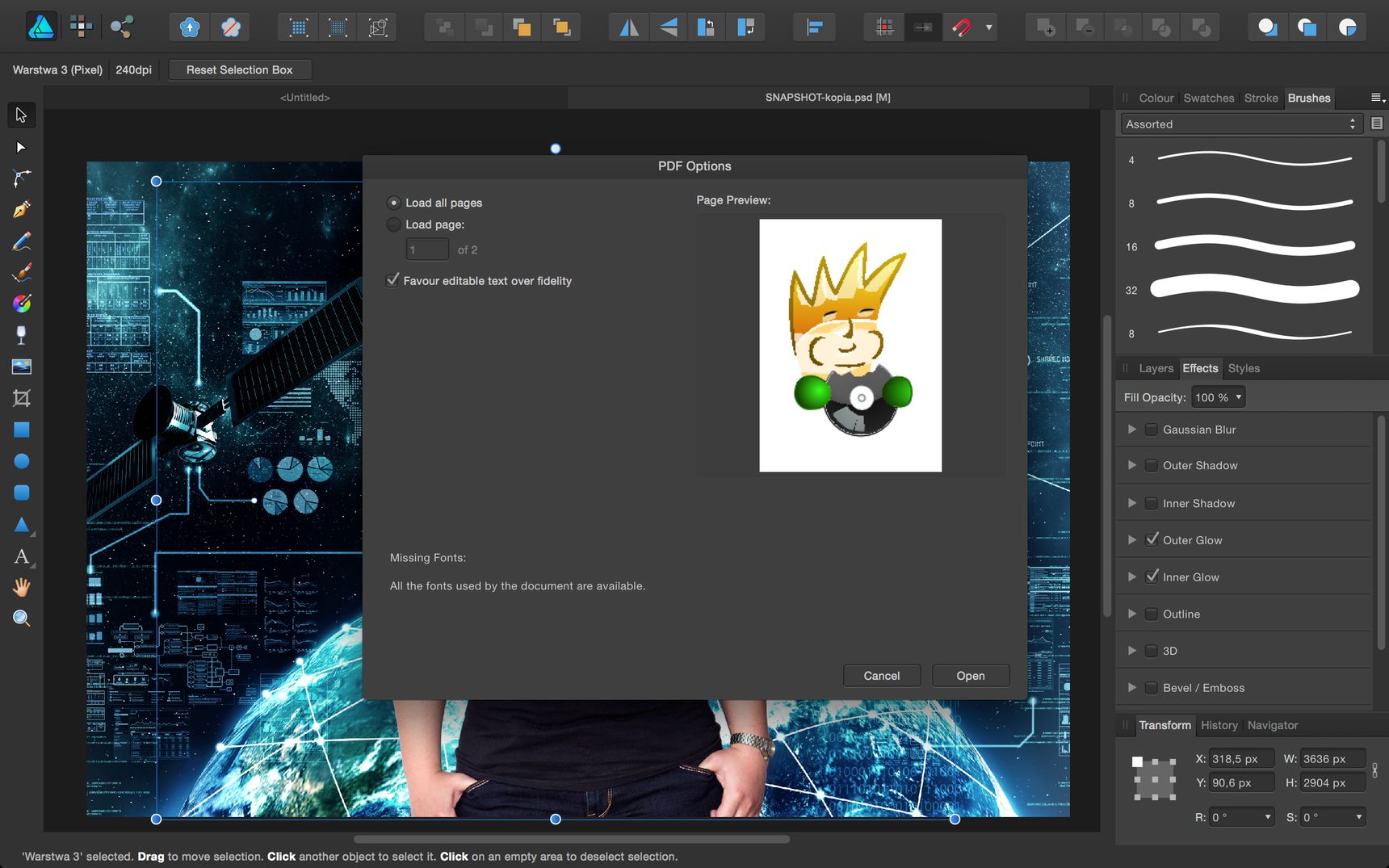Click the Move to Back icon
This screenshot has height=868, width=1389.
click(444, 27)
